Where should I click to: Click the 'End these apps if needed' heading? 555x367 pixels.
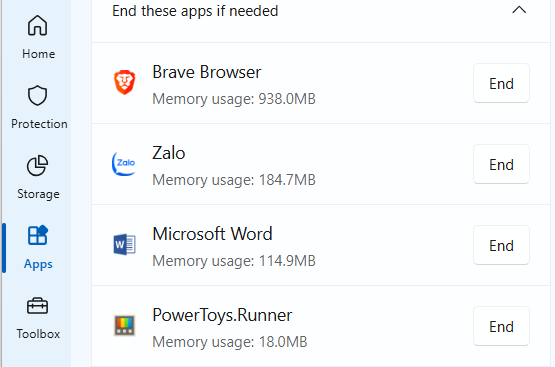click(x=195, y=11)
